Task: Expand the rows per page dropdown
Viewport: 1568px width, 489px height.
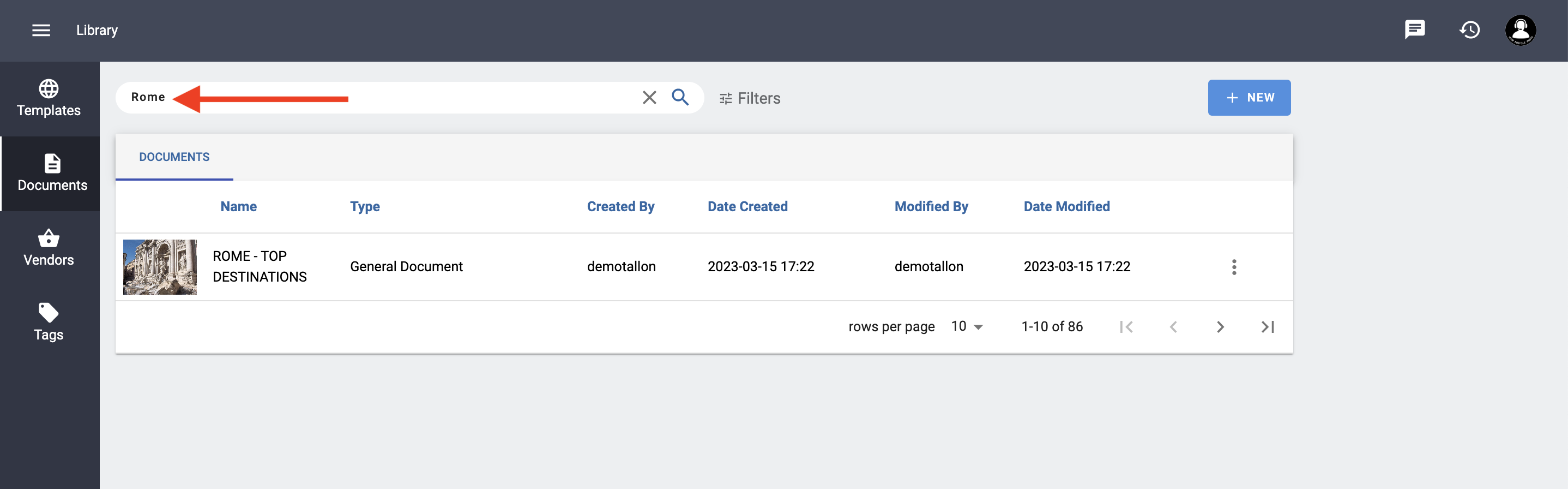Action: pyautogui.click(x=967, y=326)
